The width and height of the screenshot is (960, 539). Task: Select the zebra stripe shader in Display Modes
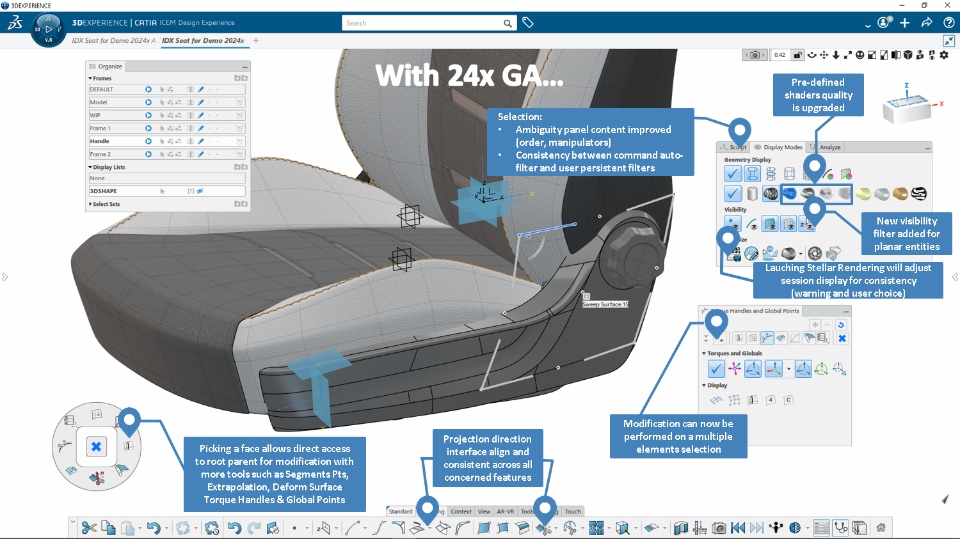[918, 194]
